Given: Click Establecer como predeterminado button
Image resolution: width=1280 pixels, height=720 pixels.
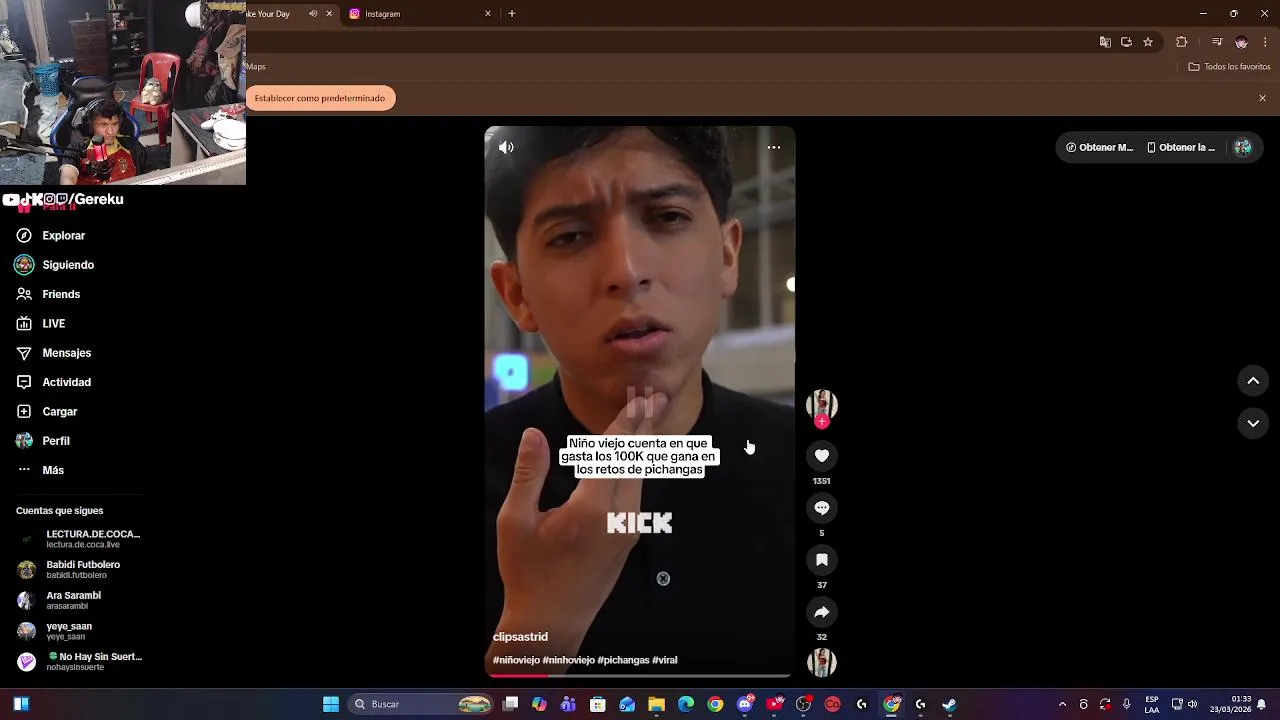Looking at the screenshot, I should point(320,98).
